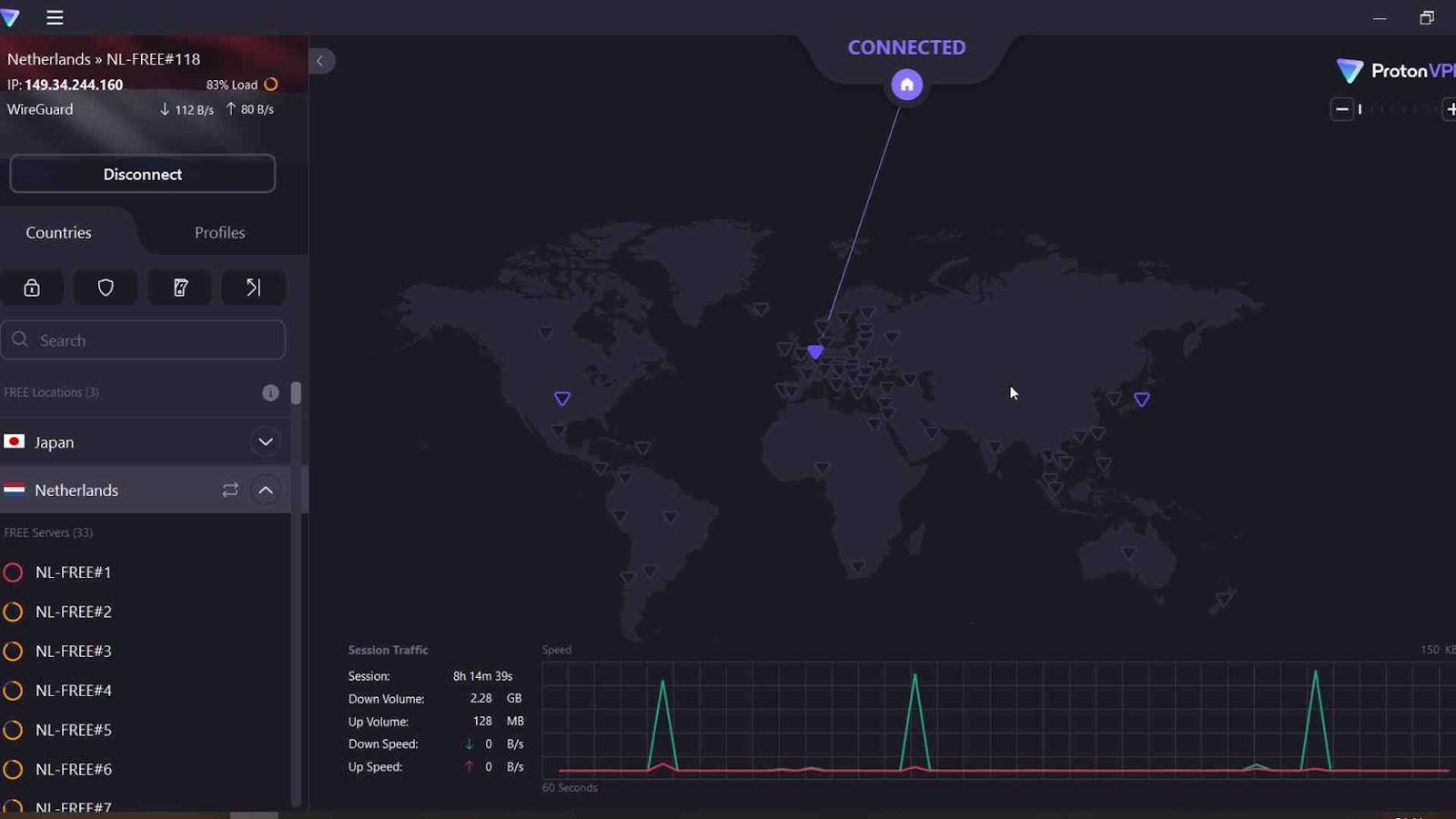Screen dimensions: 1456x819
Task: Click the search magnifier icon
Action: tap(20, 339)
